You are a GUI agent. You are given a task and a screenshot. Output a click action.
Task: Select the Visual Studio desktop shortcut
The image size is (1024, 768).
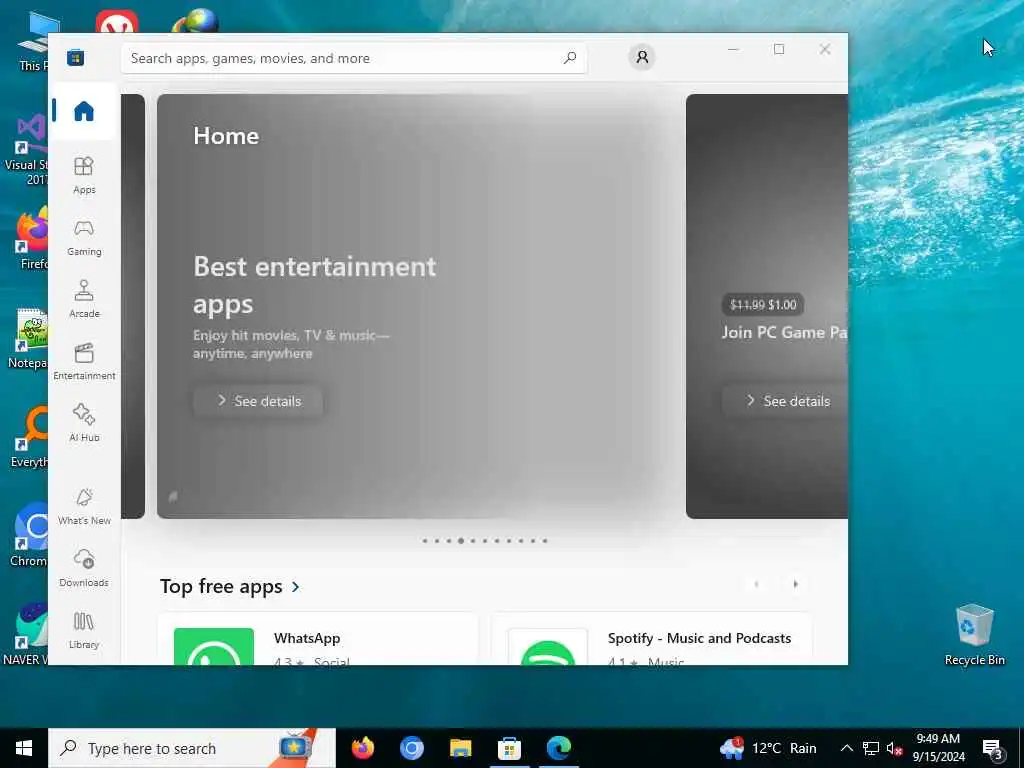click(x=26, y=150)
